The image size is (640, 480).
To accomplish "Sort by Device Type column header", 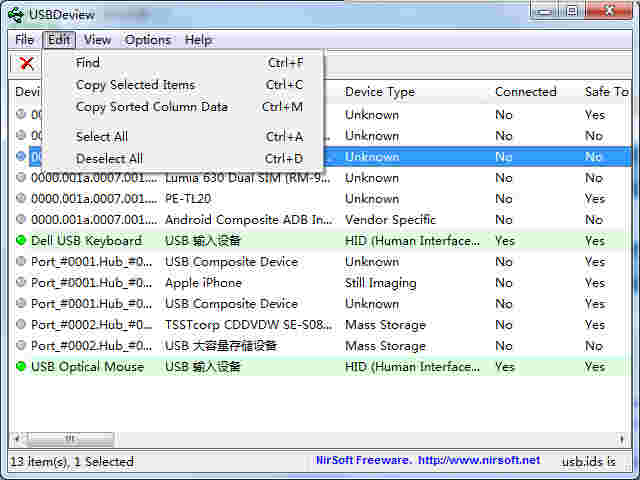I will (380, 92).
